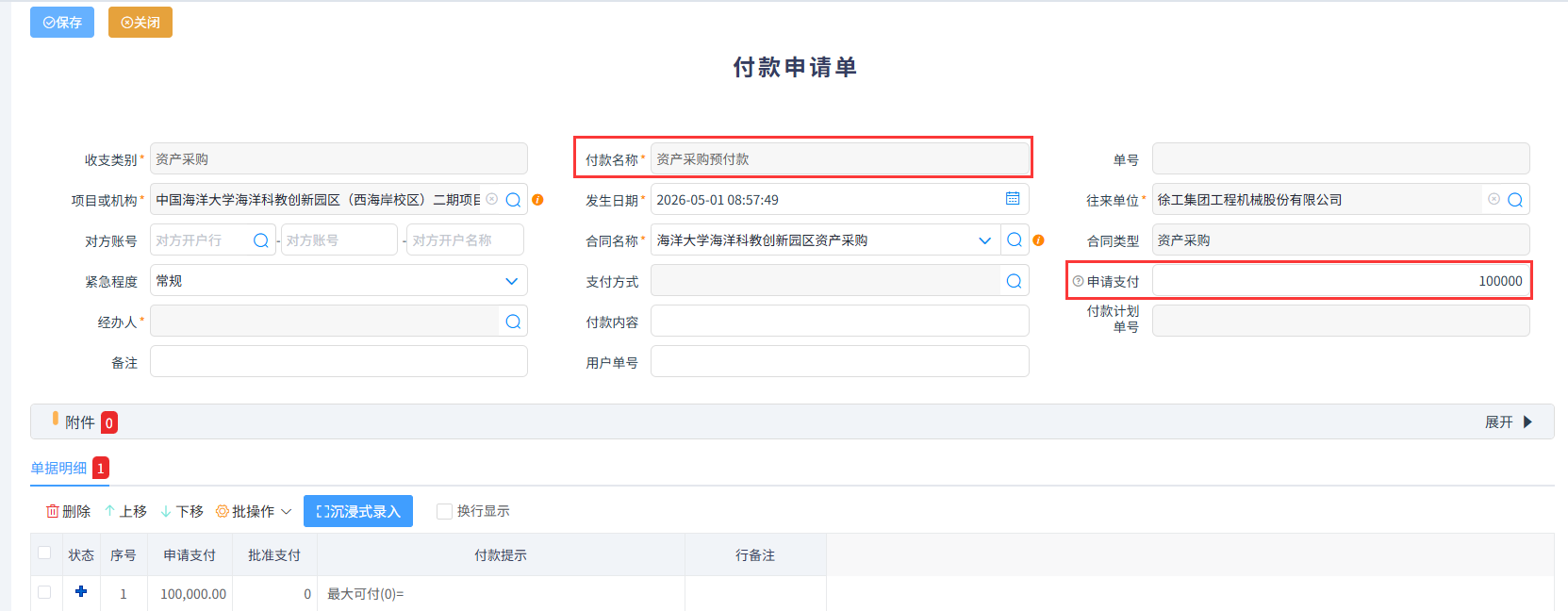
Task: Click the 100,000.00 cell in row 1
Action: 190,594
